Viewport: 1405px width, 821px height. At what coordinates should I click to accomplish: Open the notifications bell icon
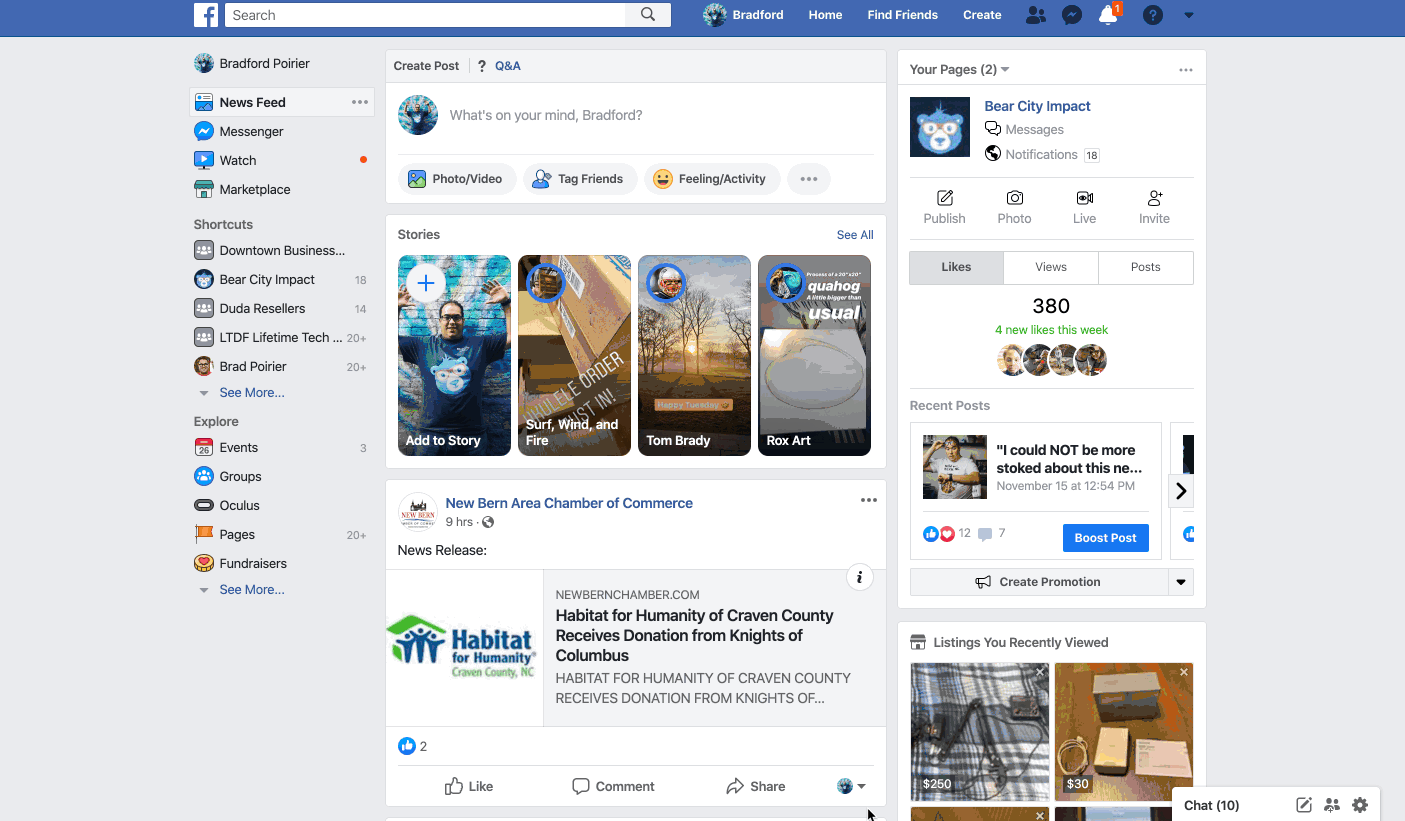[1108, 15]
